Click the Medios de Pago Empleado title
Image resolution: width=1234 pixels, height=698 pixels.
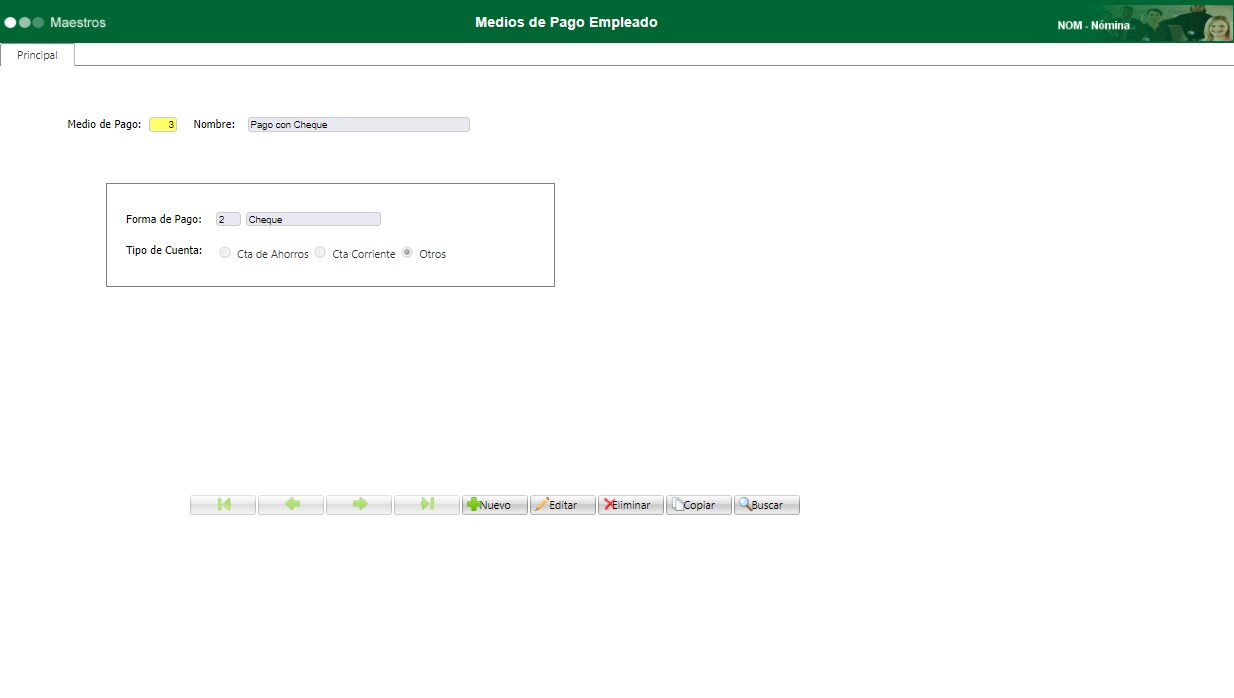click(x=566, y=22)
